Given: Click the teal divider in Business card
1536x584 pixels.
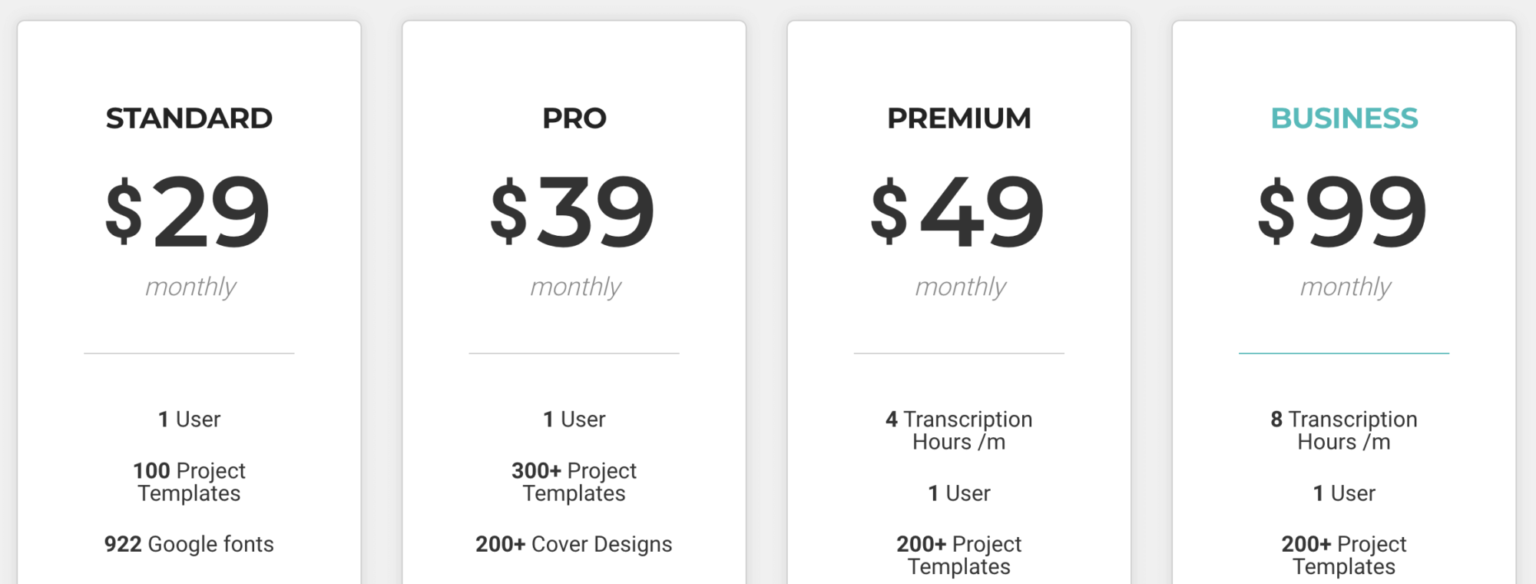Looking at the screenshot, I should pos(1344,353).
